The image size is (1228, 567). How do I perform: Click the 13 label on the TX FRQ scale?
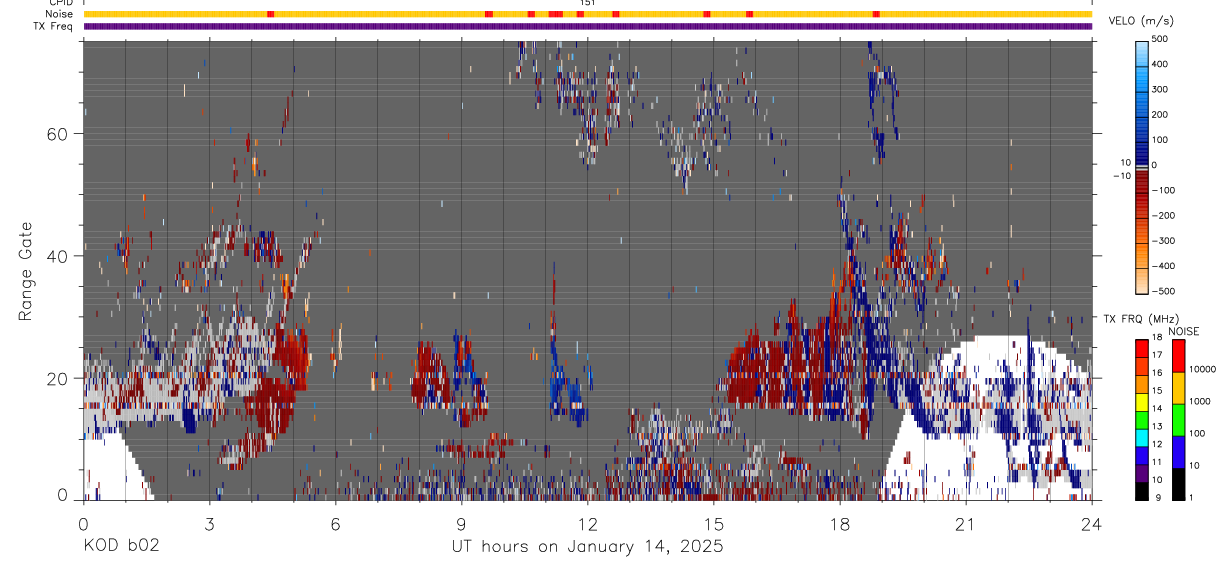point(1158,426)
